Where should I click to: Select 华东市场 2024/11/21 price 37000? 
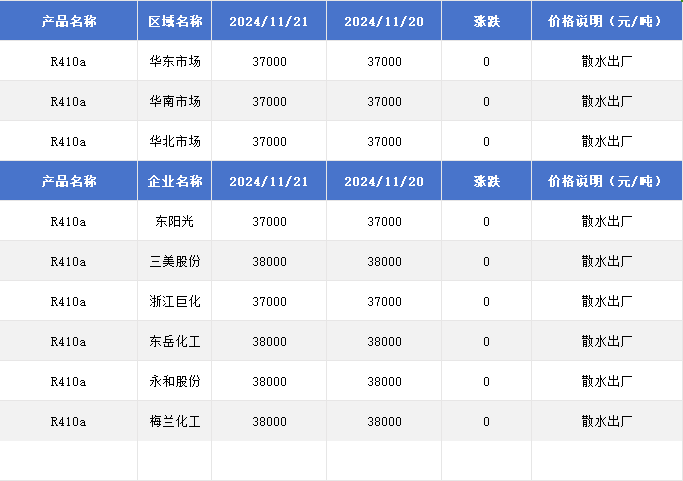pos(269,61)
